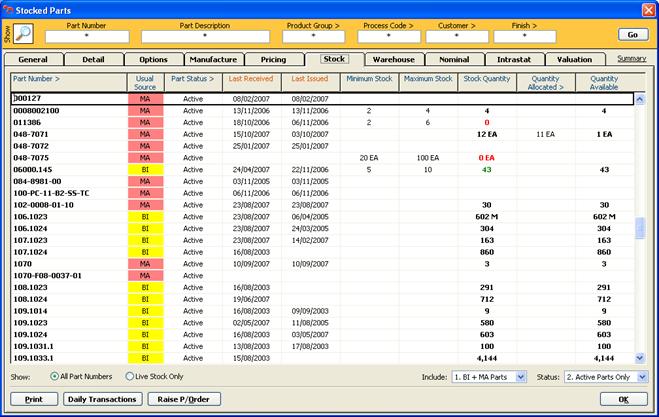Click the Part Number filter field

87,37
